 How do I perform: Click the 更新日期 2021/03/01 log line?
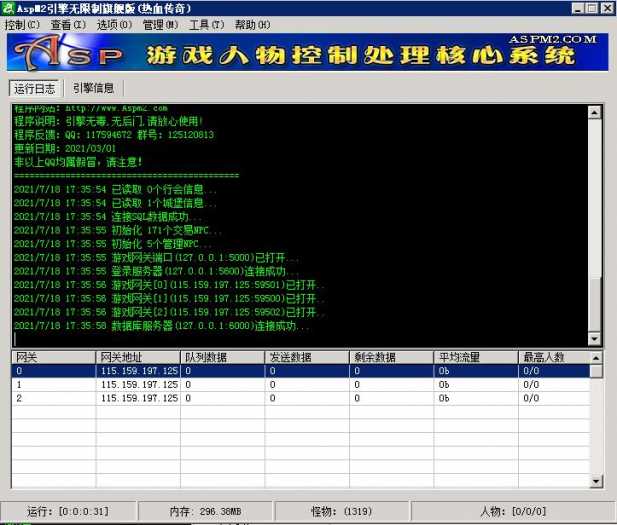coord(65,149)
